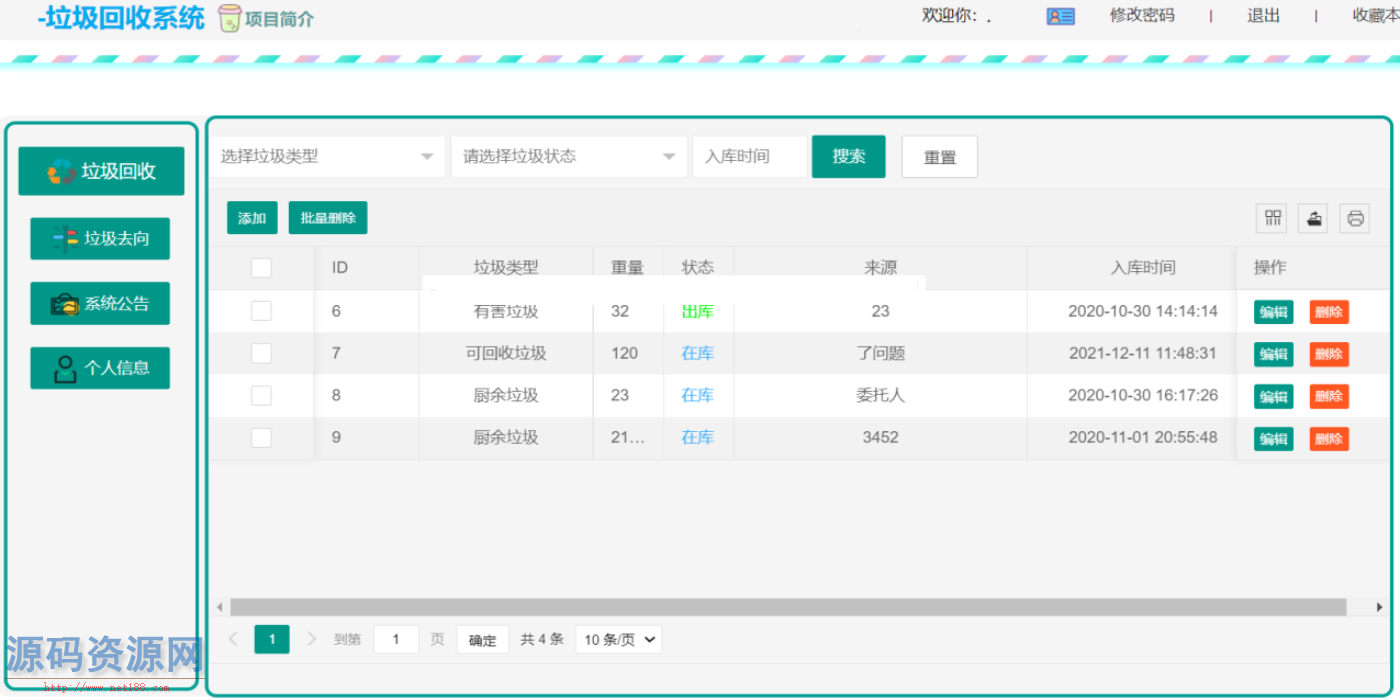Select the checkbox for row ID 8

261,395
